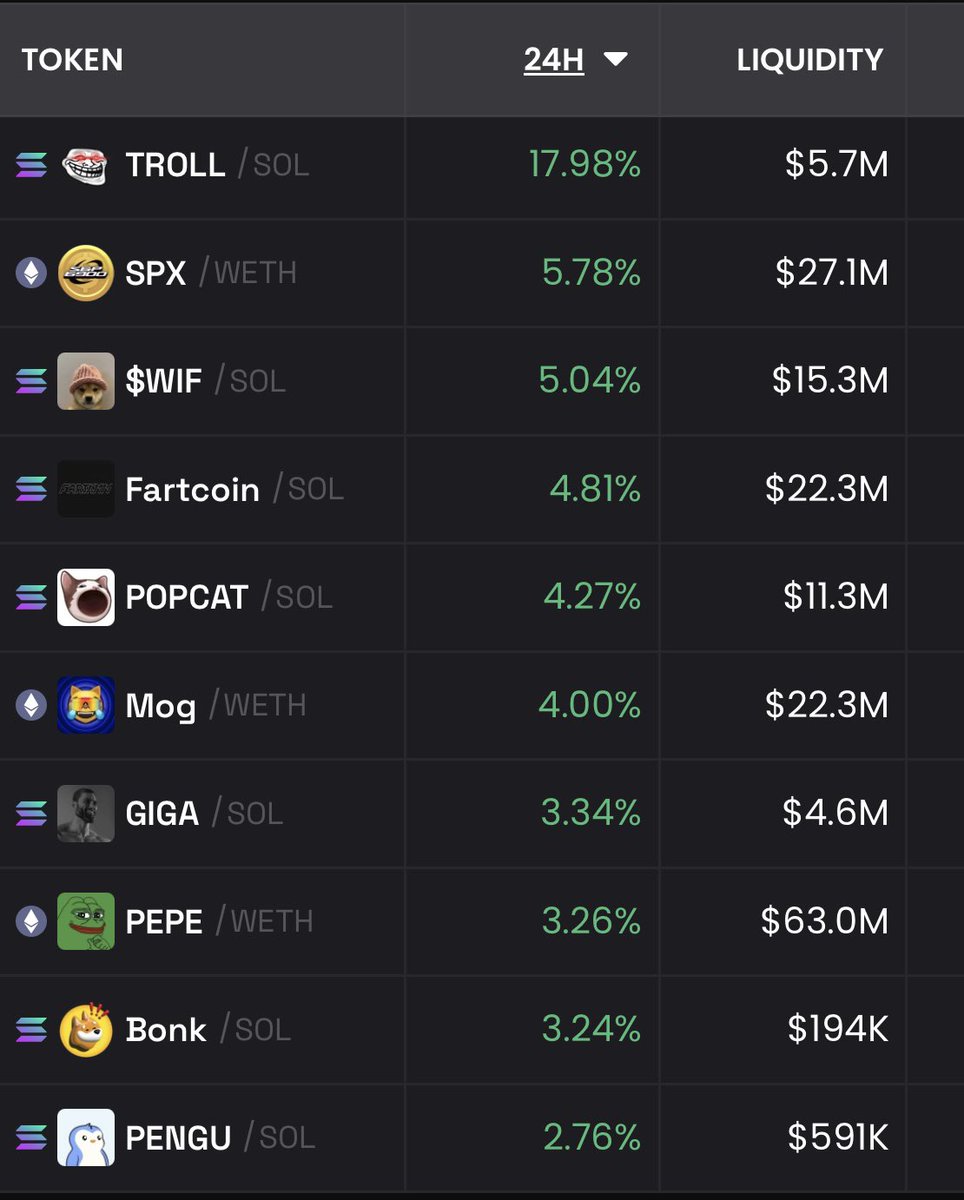Select the Mog $22.3M liquidity cell
The width and height of the screenshot is (964, 1200).
(827, 705)
